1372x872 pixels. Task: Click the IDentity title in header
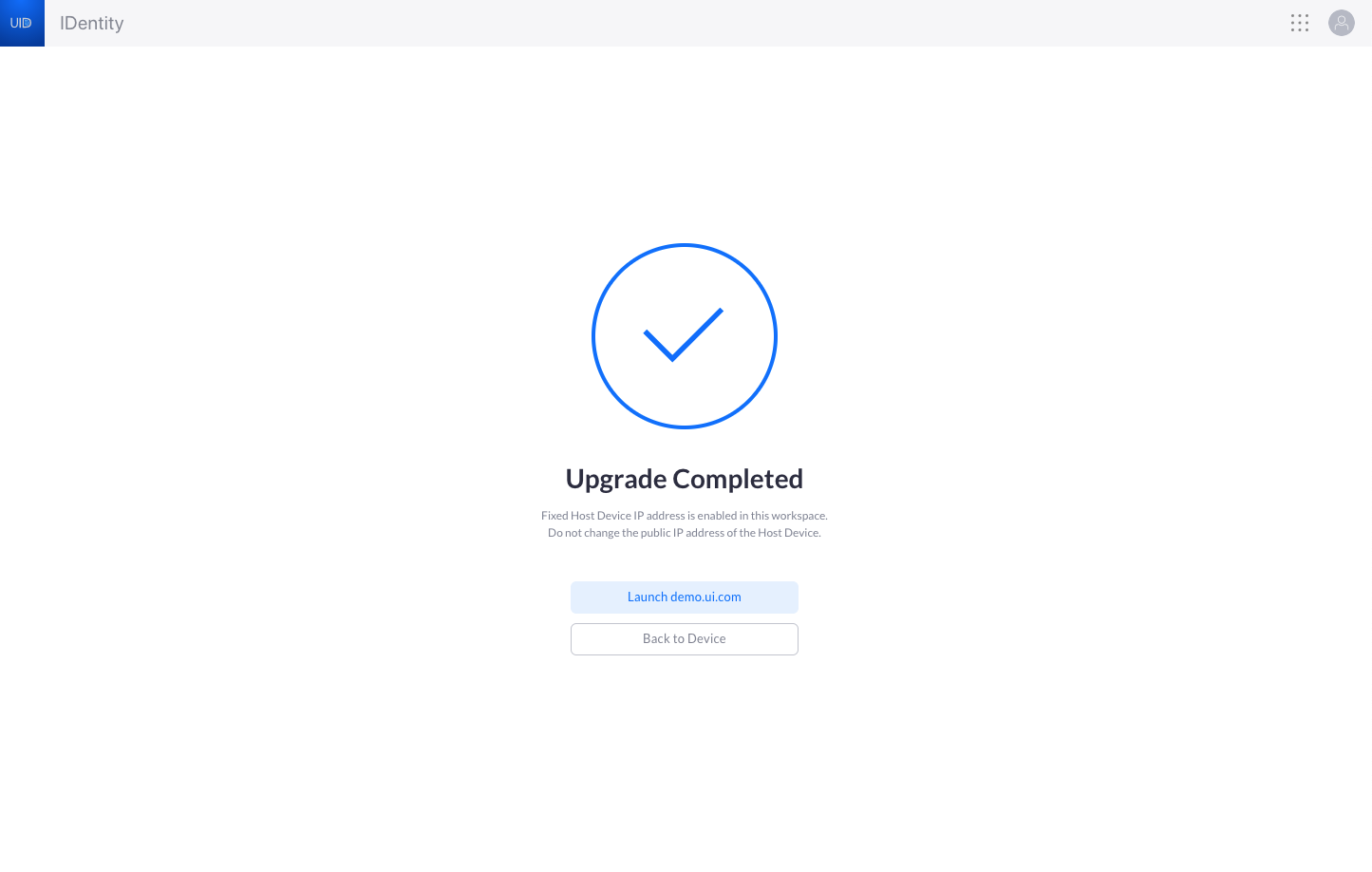[92, 23]
